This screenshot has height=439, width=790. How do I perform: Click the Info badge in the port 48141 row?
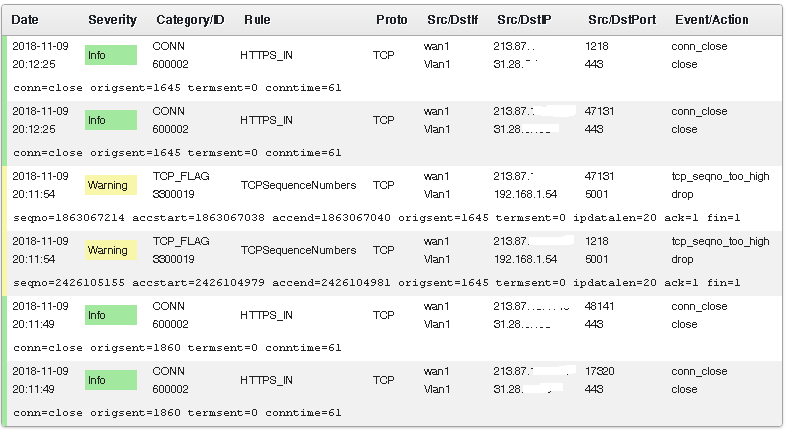(x=109, y=315)
